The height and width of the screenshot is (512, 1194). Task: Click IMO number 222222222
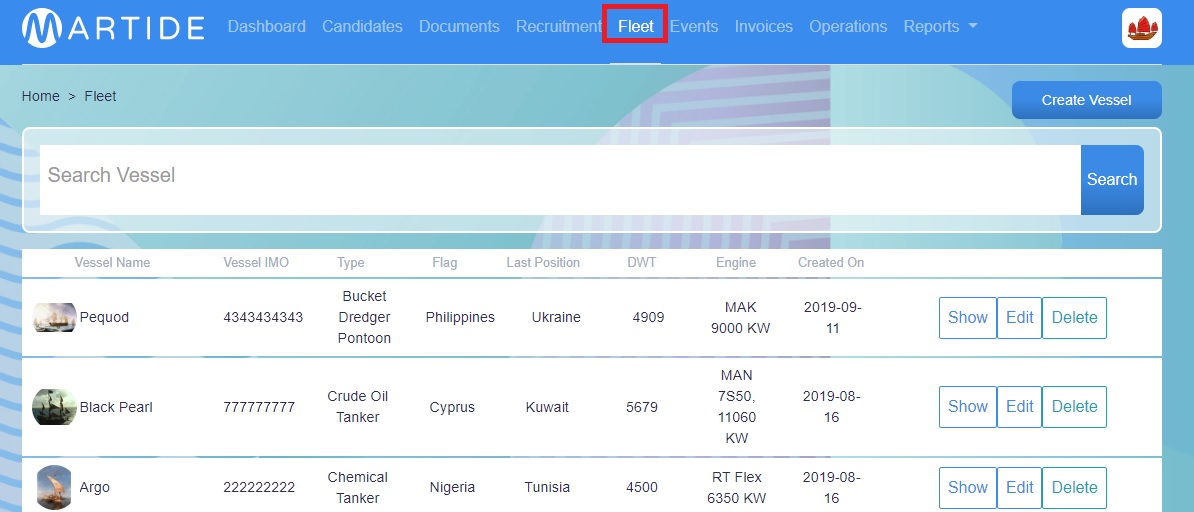(259, 488)
